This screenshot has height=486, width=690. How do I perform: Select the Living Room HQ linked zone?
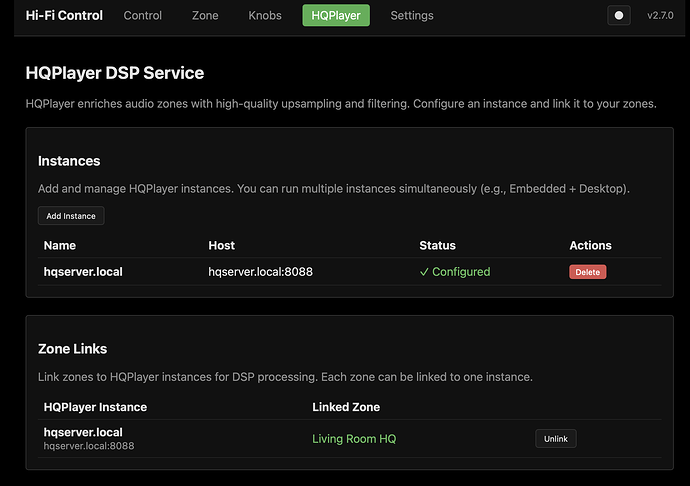click(x=354, y=439)
